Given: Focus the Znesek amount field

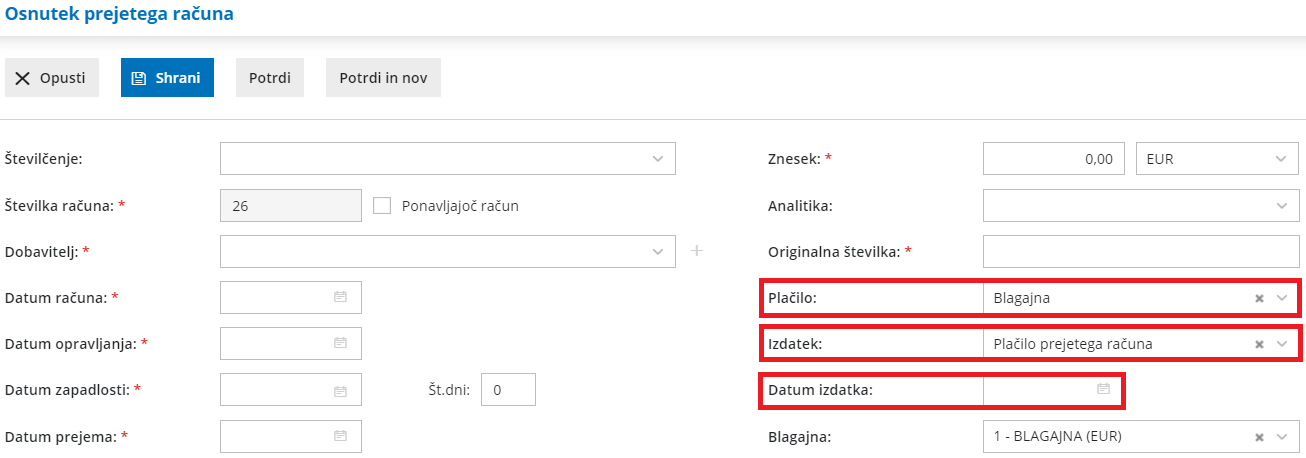Looking at the screenshot, I should pos(1056,159).
